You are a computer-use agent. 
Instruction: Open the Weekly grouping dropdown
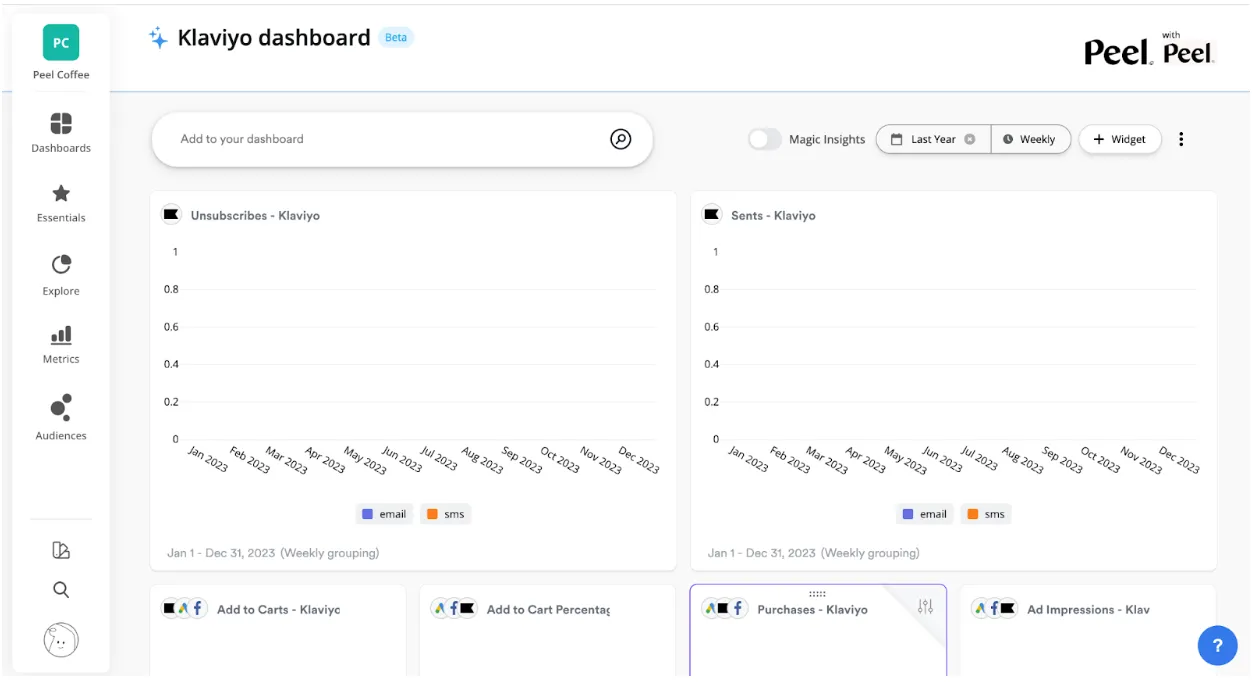tap(1030, 139)
